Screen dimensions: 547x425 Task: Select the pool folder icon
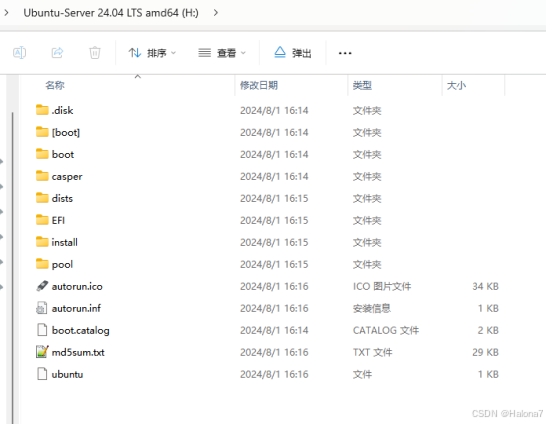pyautogui.click(x=42, y=264)
